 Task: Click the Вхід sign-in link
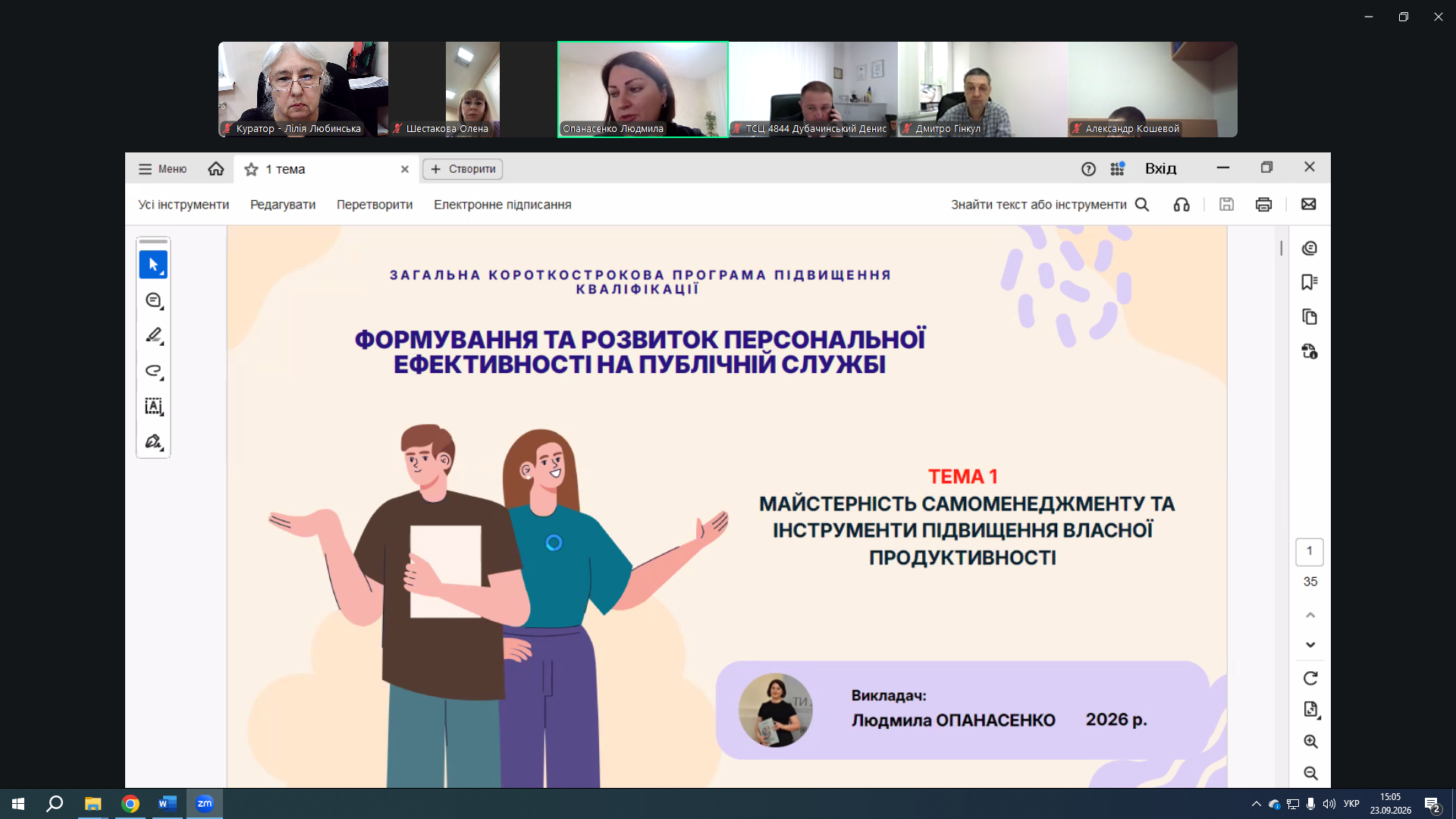[x=1160, y=168]
